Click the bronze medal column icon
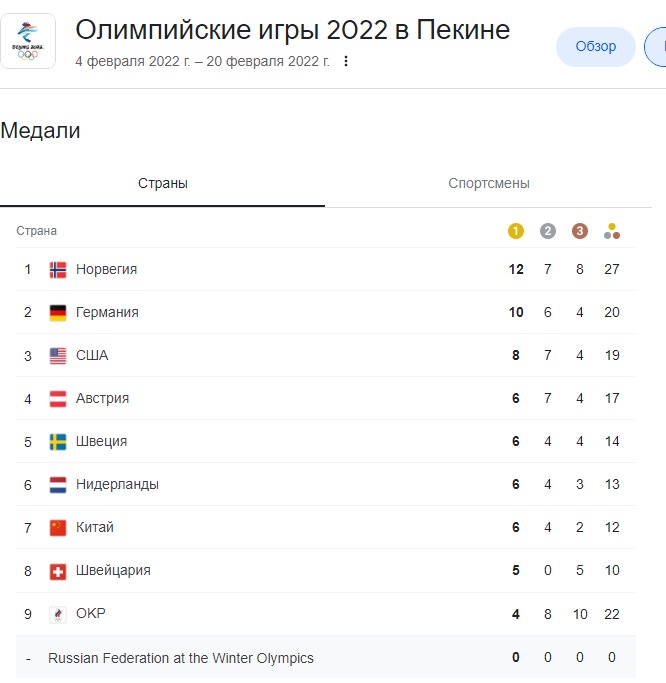Image resolution: width=666 pixels, height=683 pixels. click(x=580, y=232)
